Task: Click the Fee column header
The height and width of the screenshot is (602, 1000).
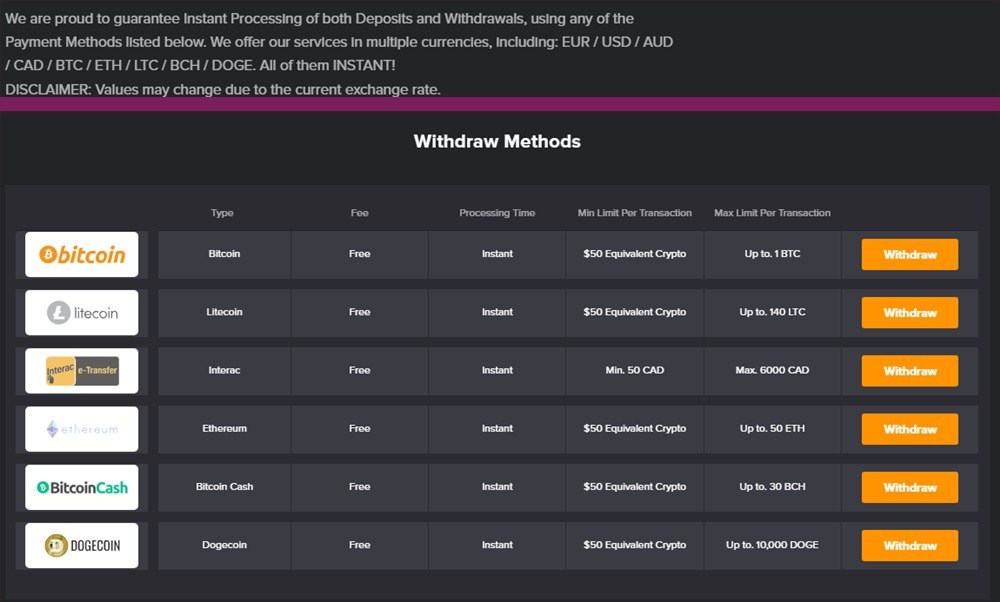Action: click(360, 213)
